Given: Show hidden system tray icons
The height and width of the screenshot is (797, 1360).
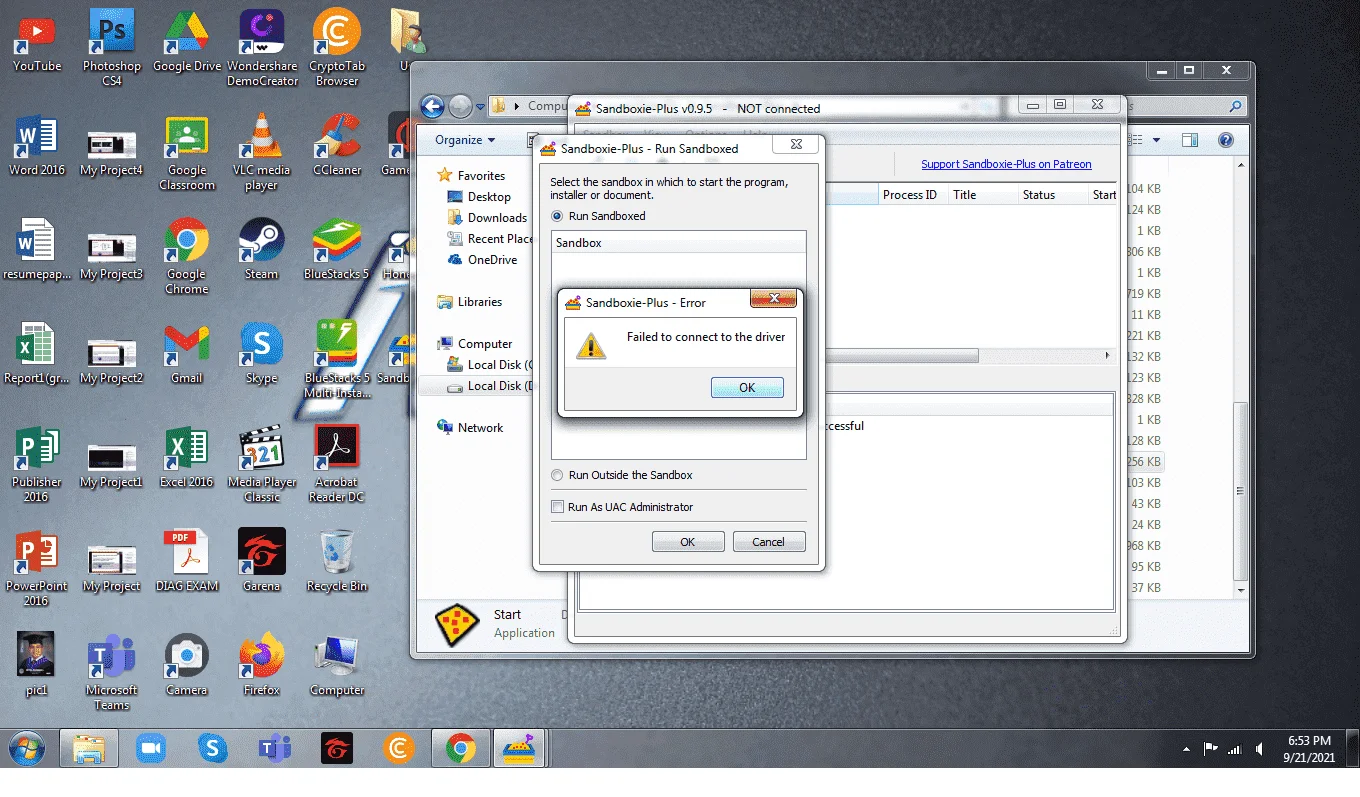Looking at the screenshot, I should click(1187, 749).
